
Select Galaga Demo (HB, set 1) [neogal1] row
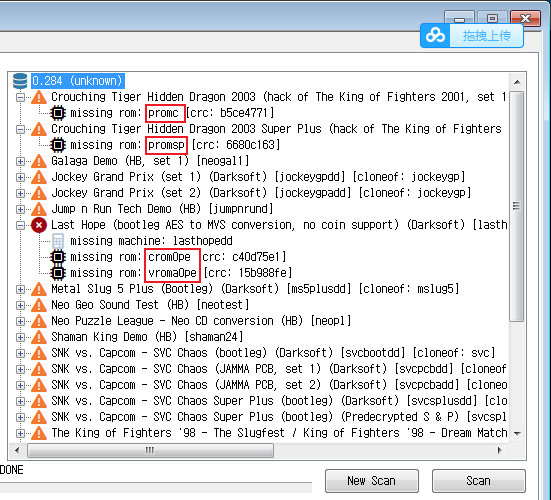pos(150,161)
